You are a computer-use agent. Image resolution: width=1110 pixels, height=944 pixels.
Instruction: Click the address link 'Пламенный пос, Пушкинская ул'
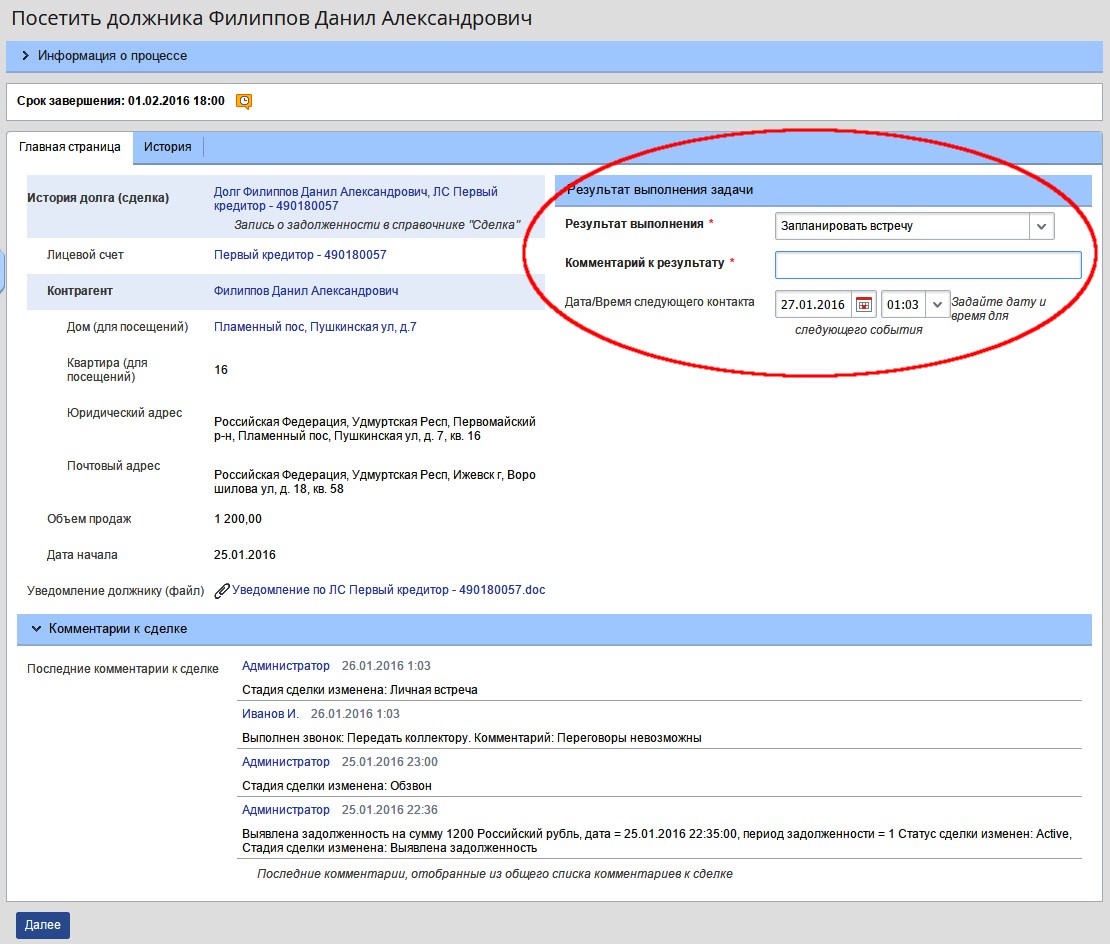click(315, 327)
